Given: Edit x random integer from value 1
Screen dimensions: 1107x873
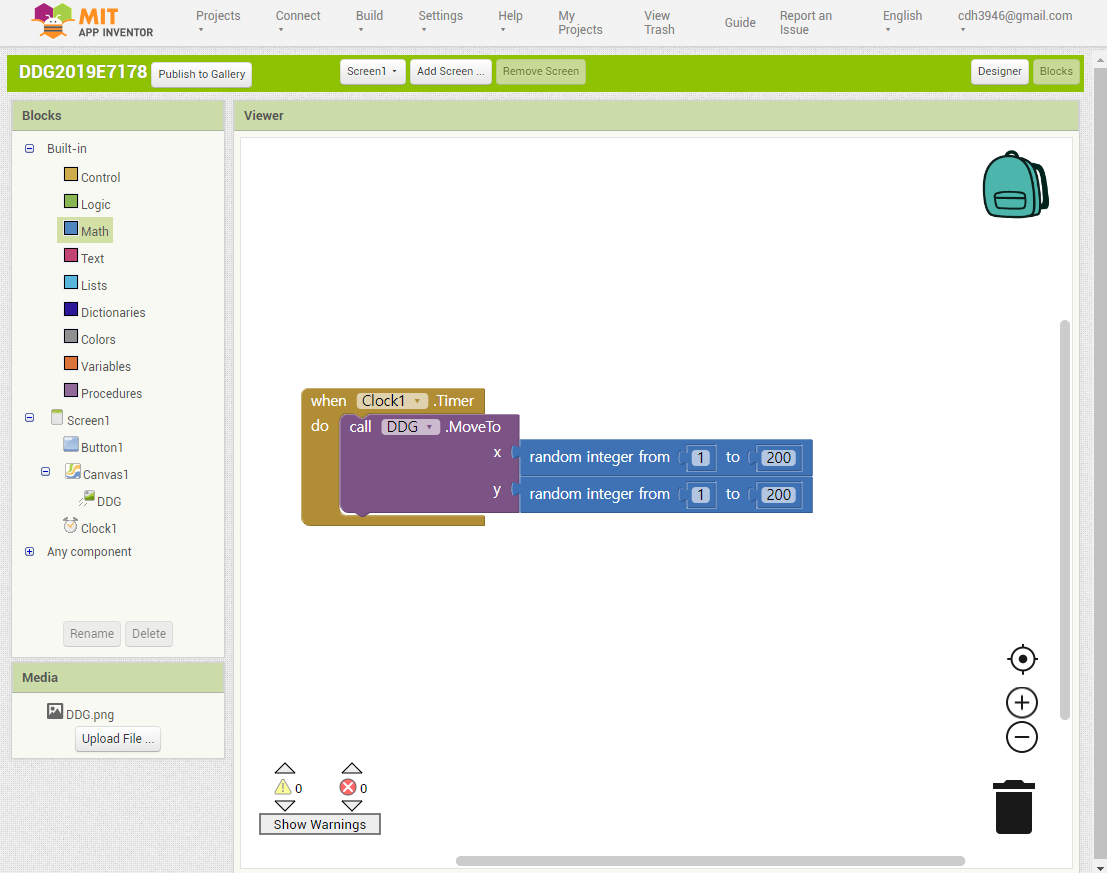Looking at the screenshot, I should [x=700, y=457].
